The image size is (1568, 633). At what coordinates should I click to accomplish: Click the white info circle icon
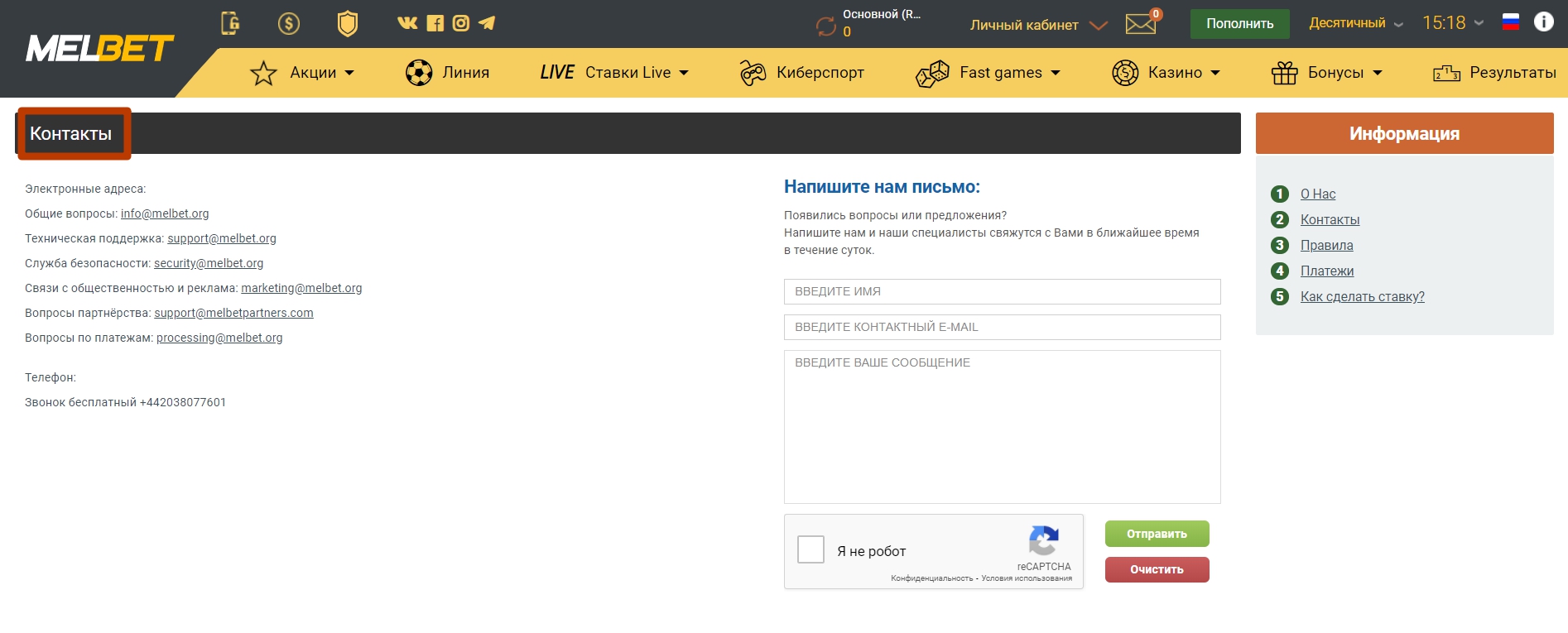click(x=1543, y=22)
